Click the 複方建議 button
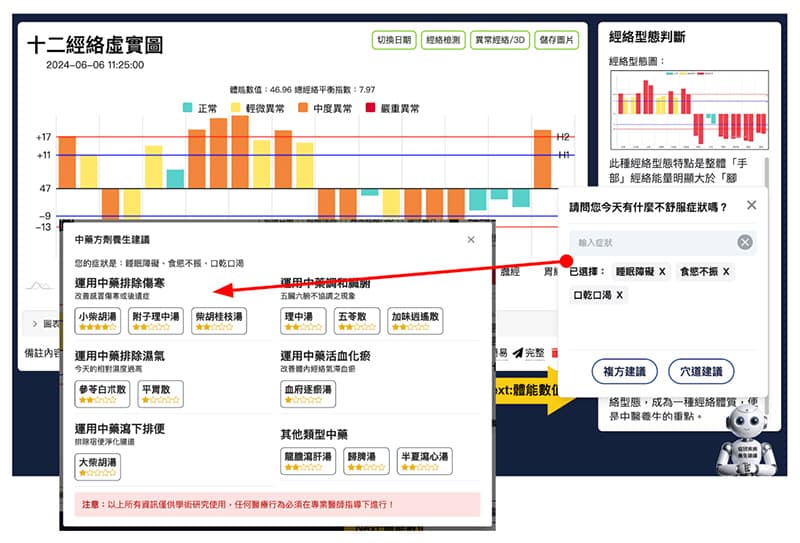The width and height of the screenshot is (800, 543). coord(624,372)
